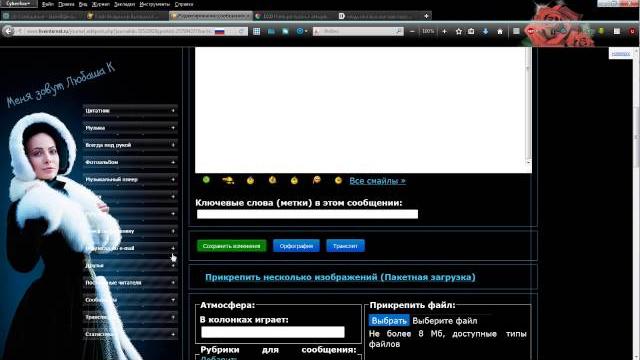Go back with the browser back arrow
The height and width of the screenshot is (360, 640).
pyautogui.click(x=8, y=31)
